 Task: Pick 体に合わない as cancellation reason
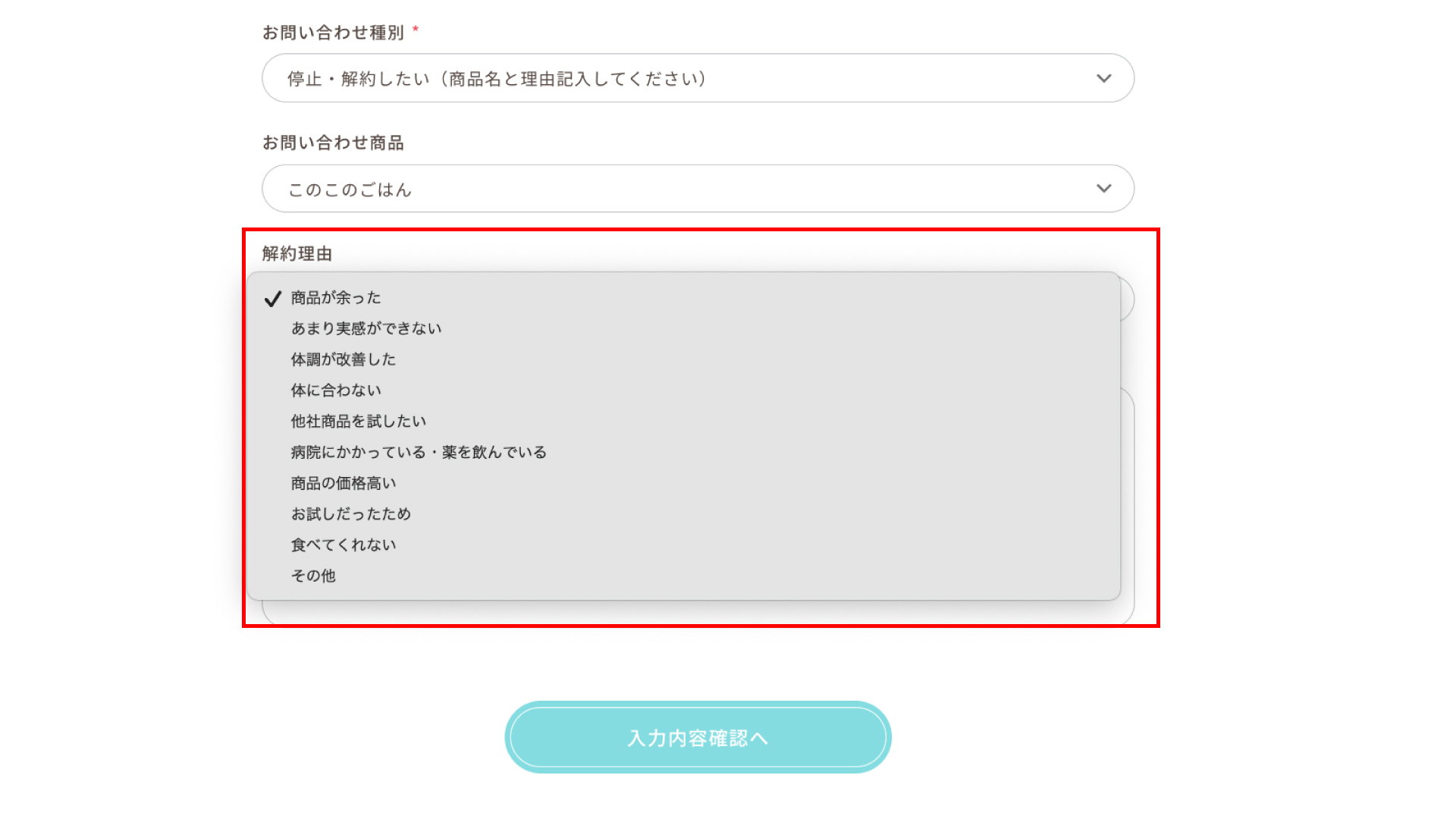pos(683,391)
